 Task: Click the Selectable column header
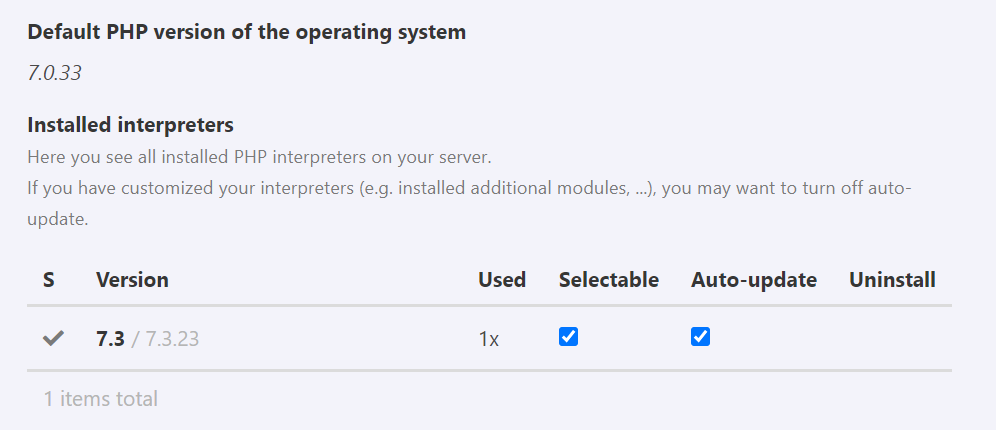(608, 280)
